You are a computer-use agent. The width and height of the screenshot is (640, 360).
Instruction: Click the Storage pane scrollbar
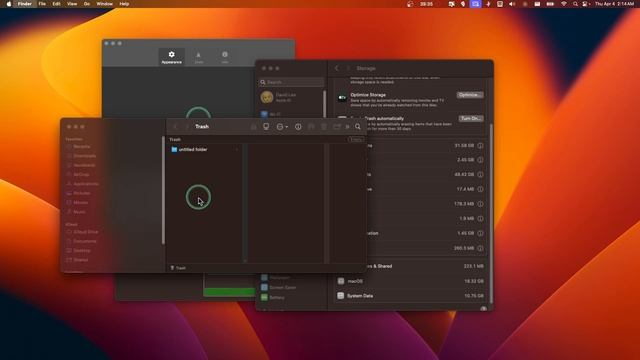pos(491,212)
